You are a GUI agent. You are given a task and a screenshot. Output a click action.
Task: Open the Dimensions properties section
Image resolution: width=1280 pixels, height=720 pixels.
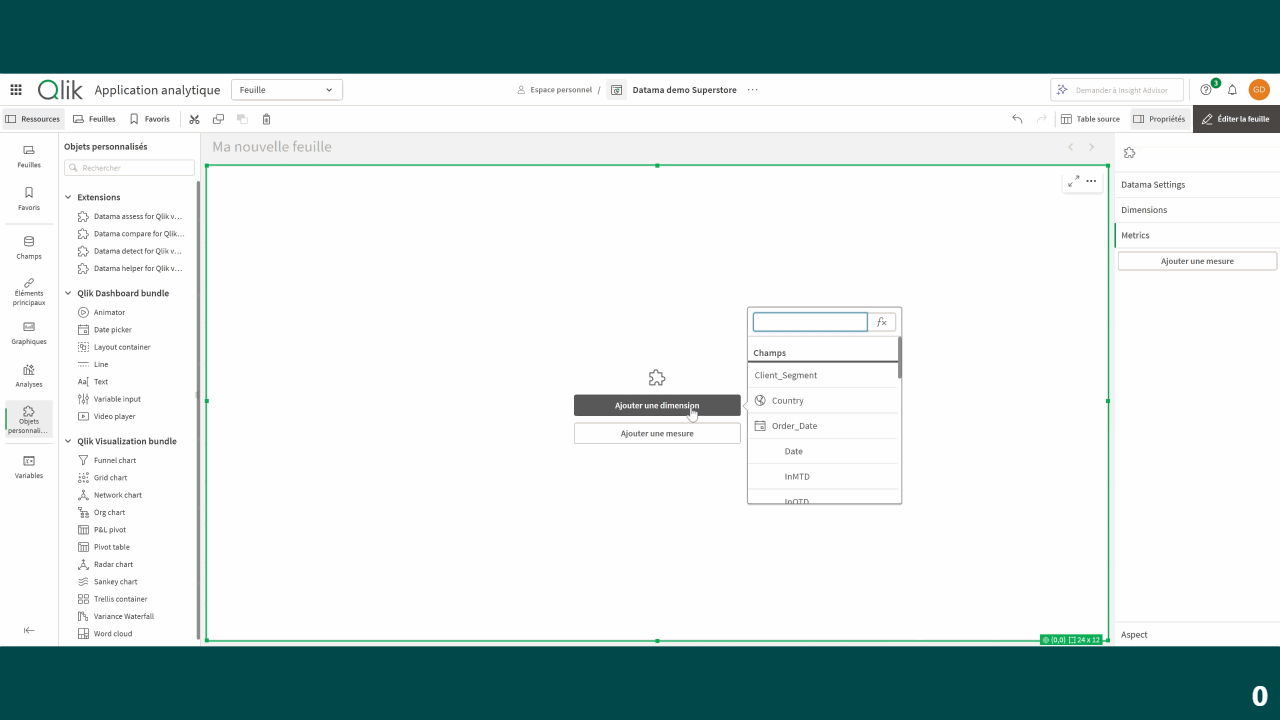1144,210
